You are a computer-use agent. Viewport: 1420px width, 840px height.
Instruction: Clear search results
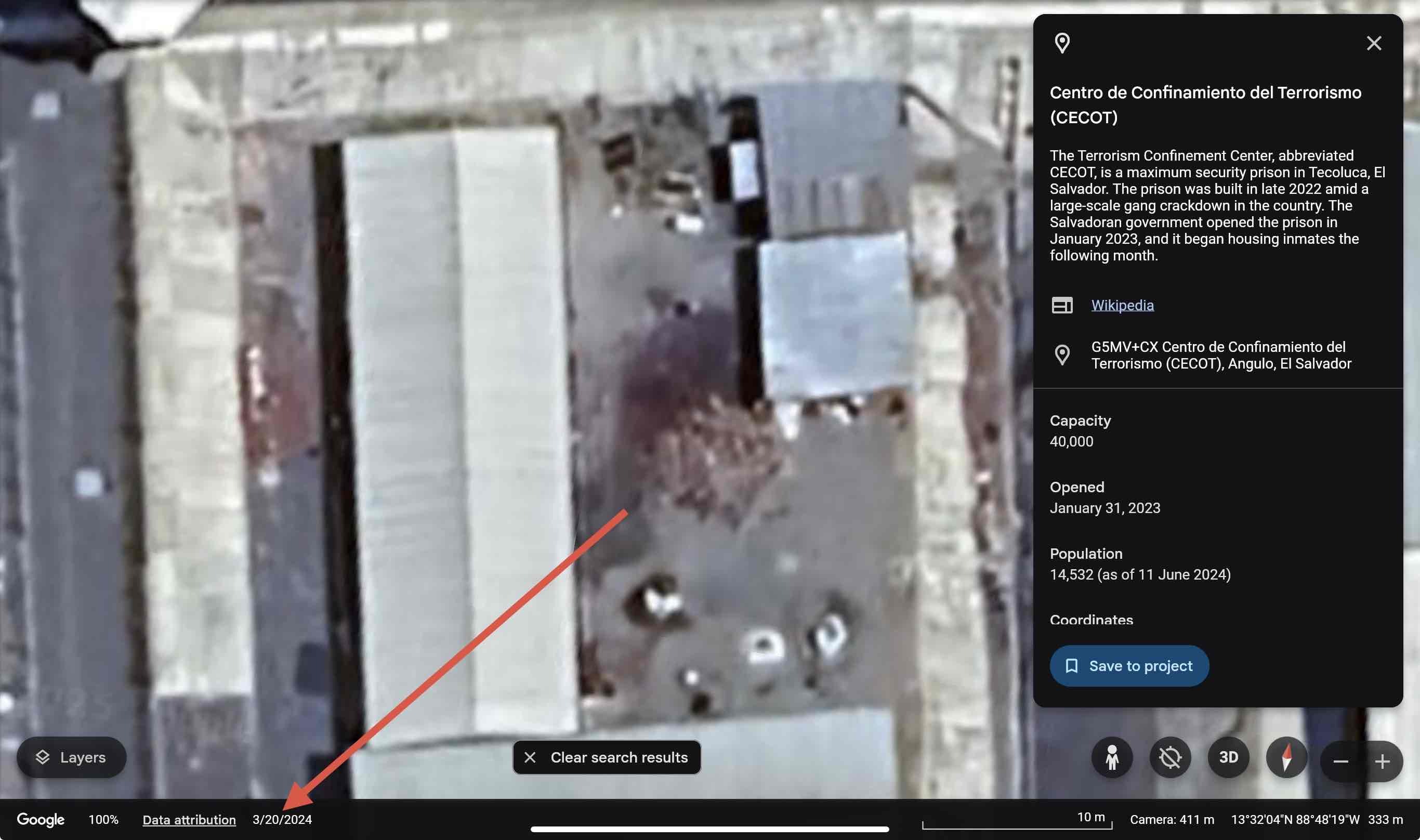pos(607,757)
